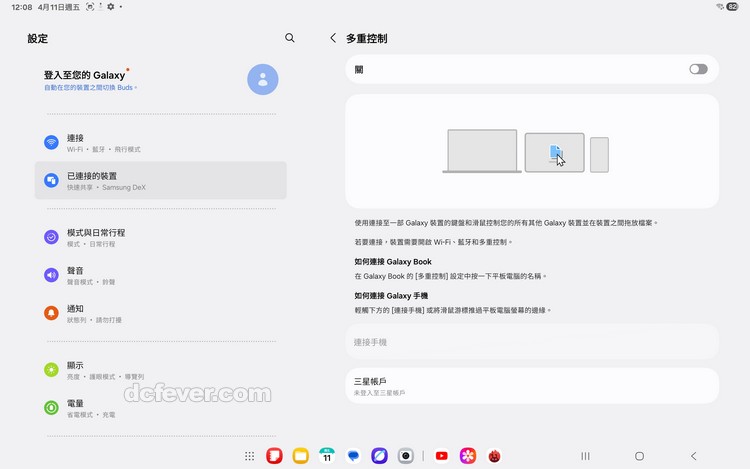This screenshot has width=750, height=469.
Task: Show recent apps navigation button
Action: [585, 456]
